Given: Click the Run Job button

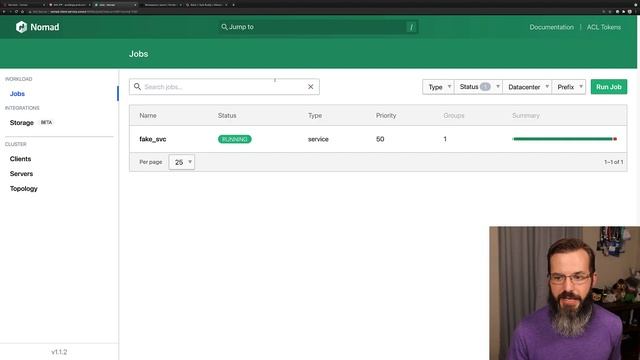Looking at the screenshot, I should pyautogui.click(x=609, y=87).
